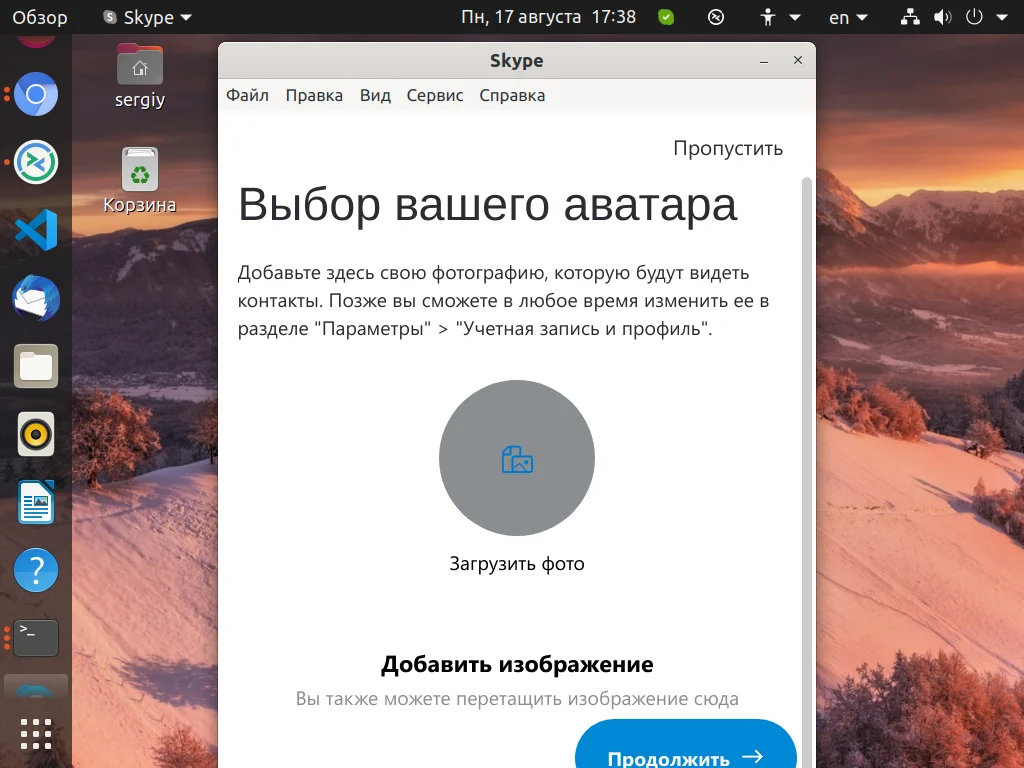1024x768 pixels.
Task: Click Обзор activities button
Action: (x=40, y=18)
